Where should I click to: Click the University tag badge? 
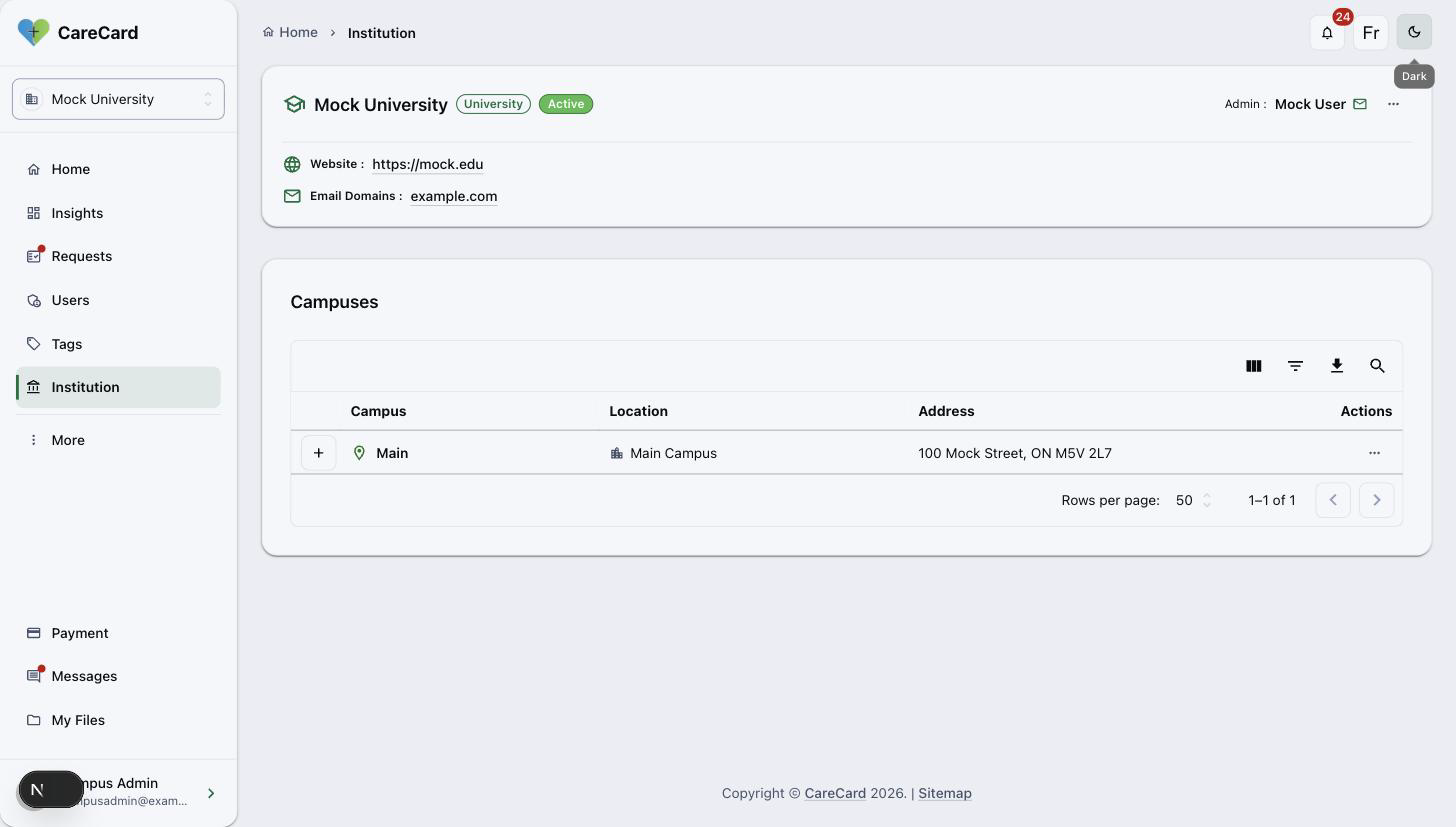click(x=493, y=104)
